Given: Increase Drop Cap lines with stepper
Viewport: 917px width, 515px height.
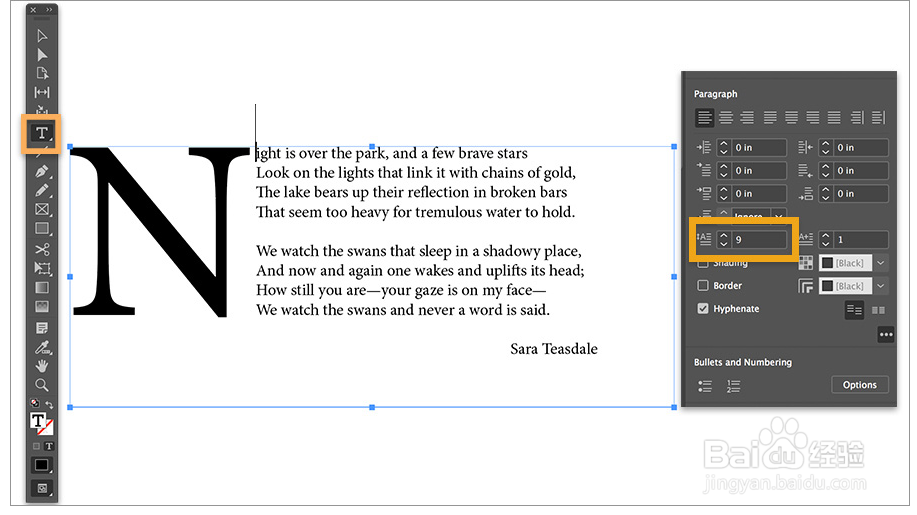Looking at the screenshot, I should tap(724, 236).
